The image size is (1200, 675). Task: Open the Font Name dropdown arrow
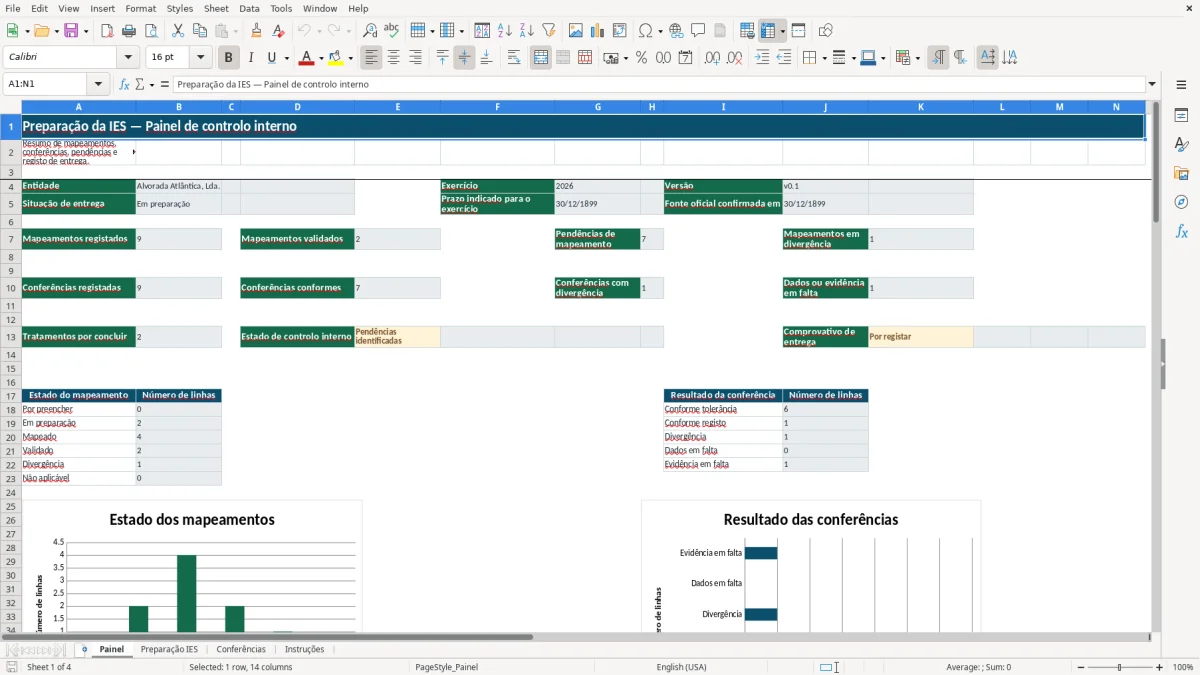click(x=128, y=58)
